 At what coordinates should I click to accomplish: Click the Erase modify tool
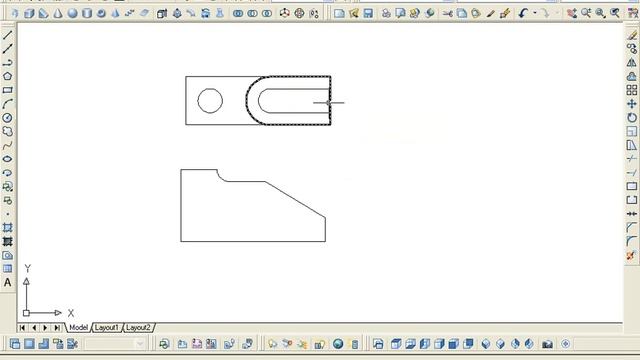(632, 36)
